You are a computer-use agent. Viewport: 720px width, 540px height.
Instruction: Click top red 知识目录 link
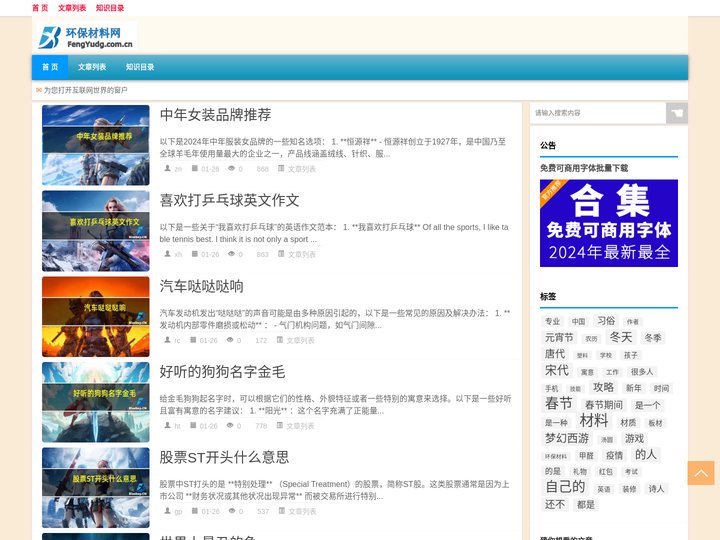(110, 8)
